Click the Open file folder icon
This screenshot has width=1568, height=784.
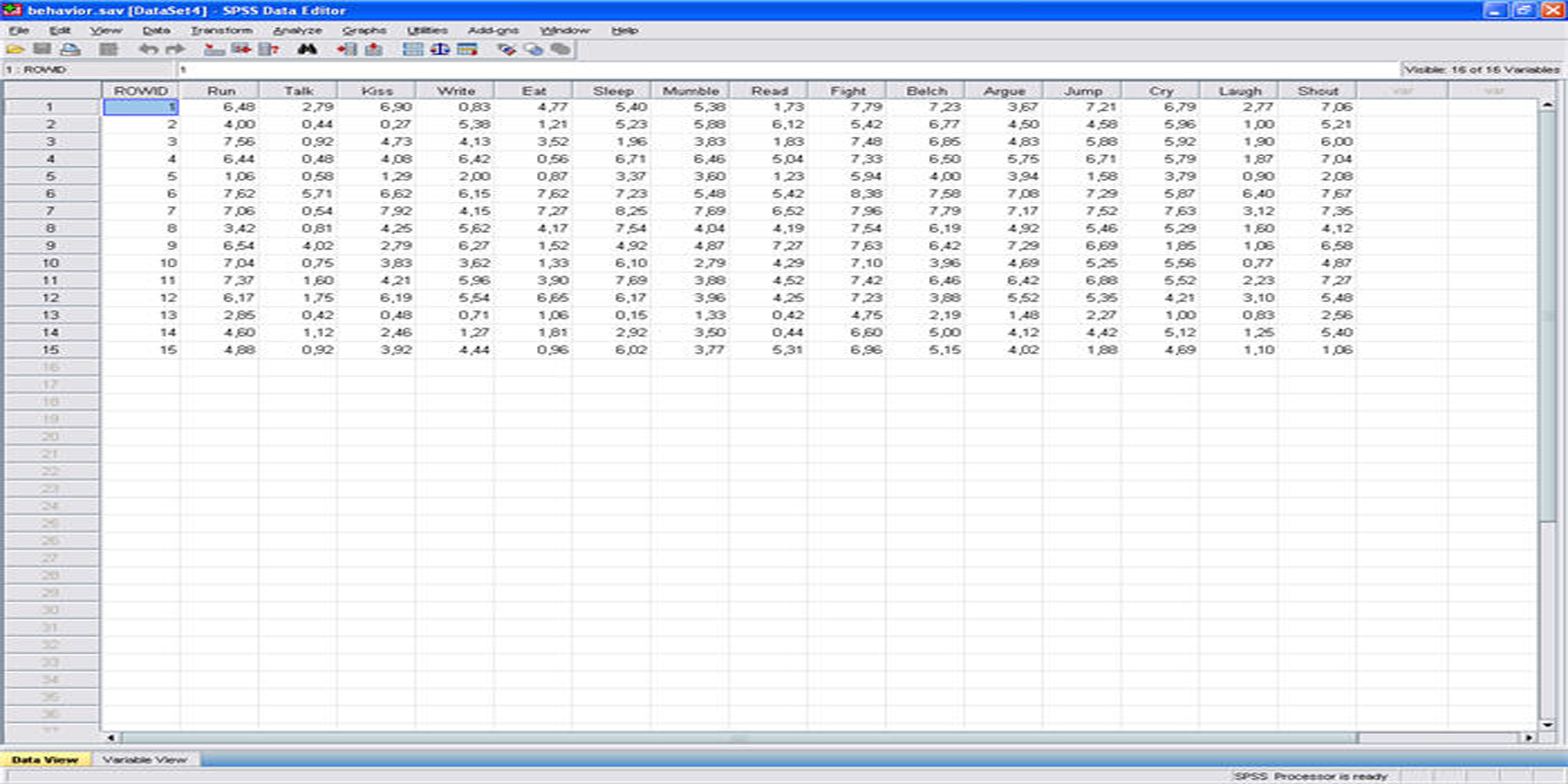click(x=15, y=50)
